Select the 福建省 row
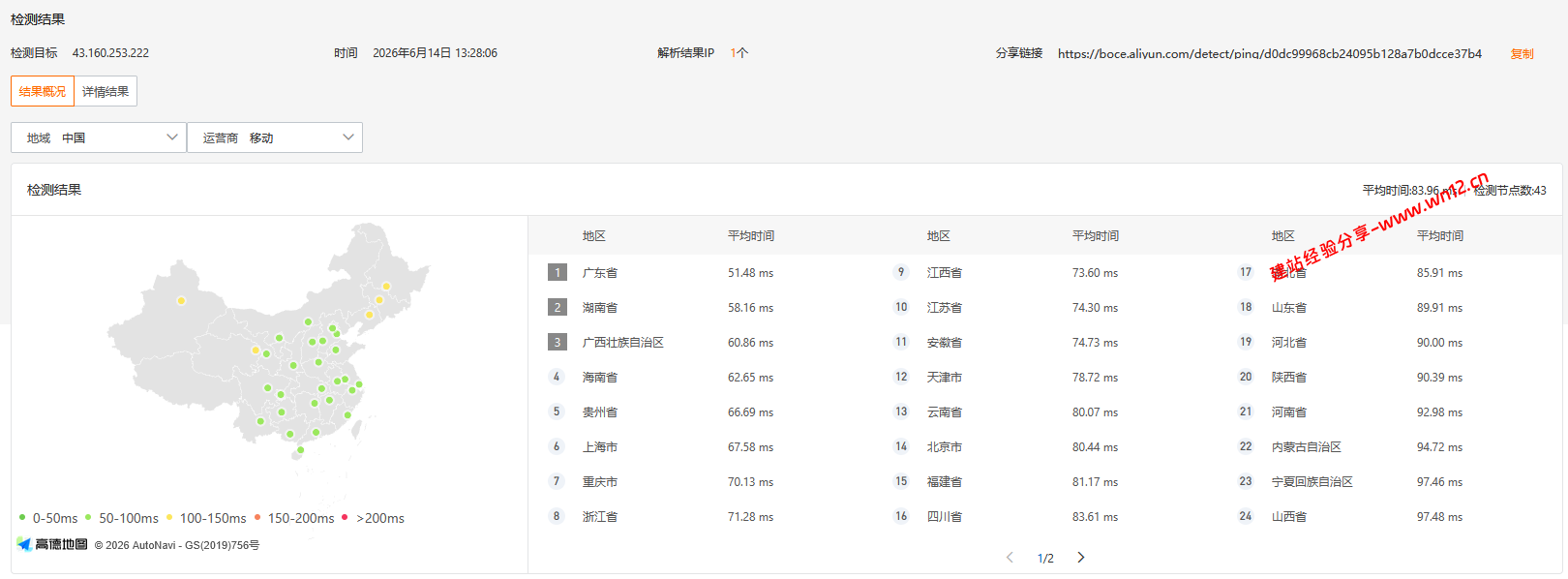 tap(1045, 482)
